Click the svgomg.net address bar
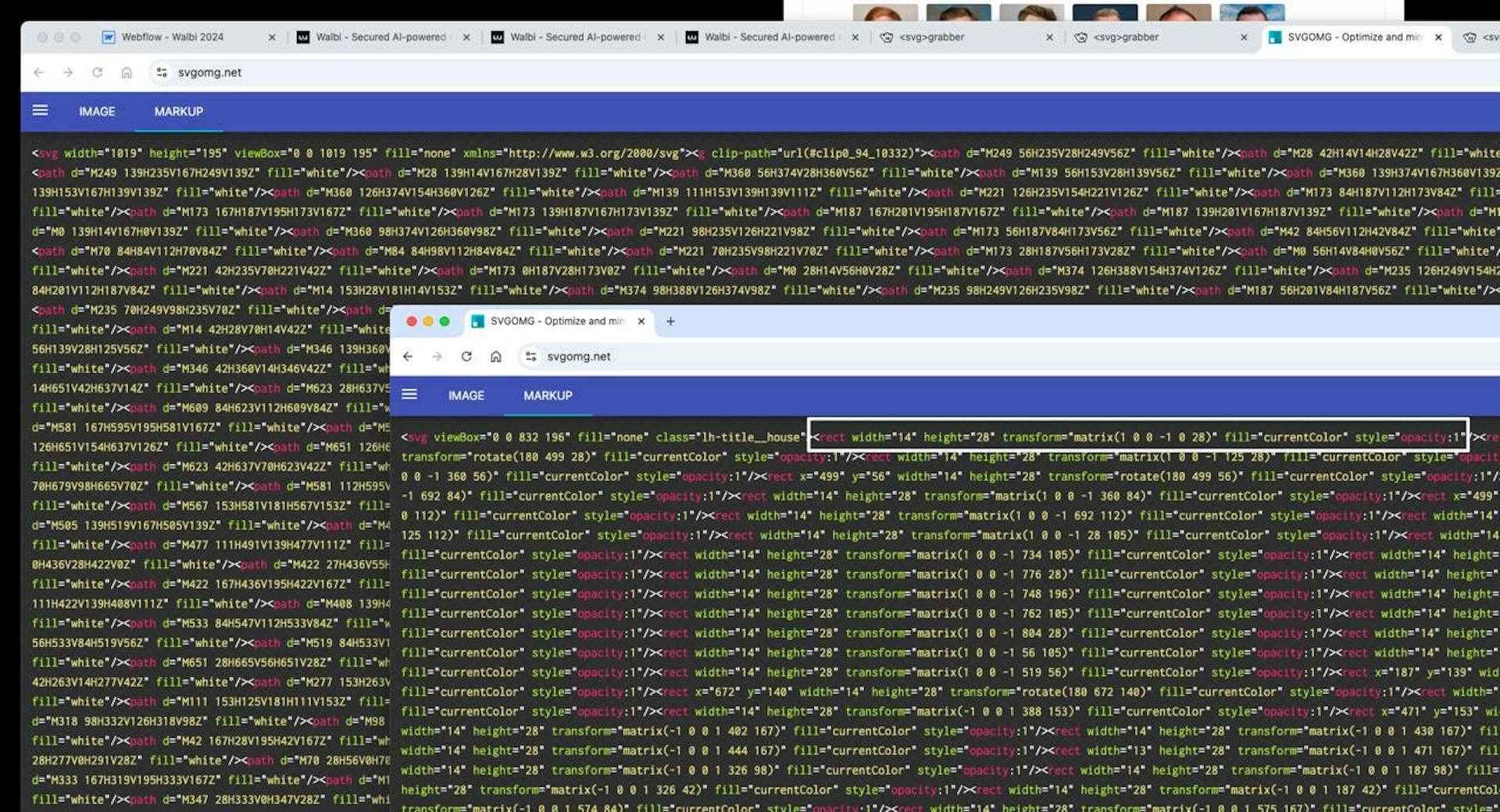Screen dimensions: 1500x812 tap(211, 72)
